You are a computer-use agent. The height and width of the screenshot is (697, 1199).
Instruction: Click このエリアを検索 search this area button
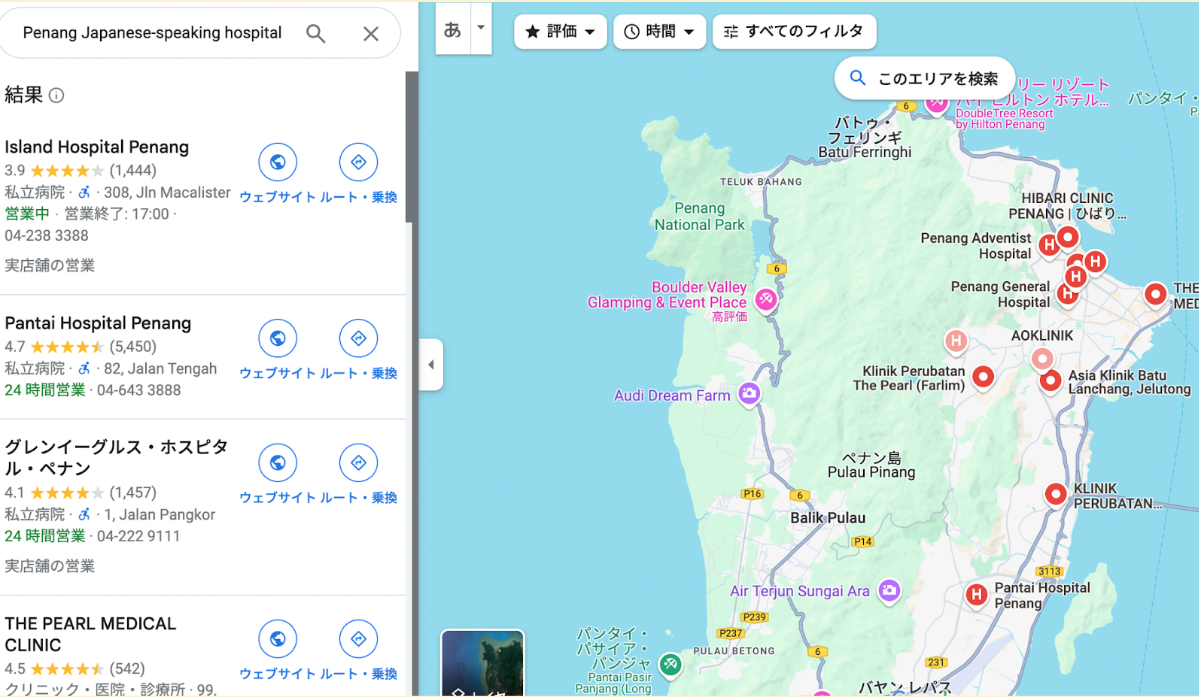coord(924,78)
